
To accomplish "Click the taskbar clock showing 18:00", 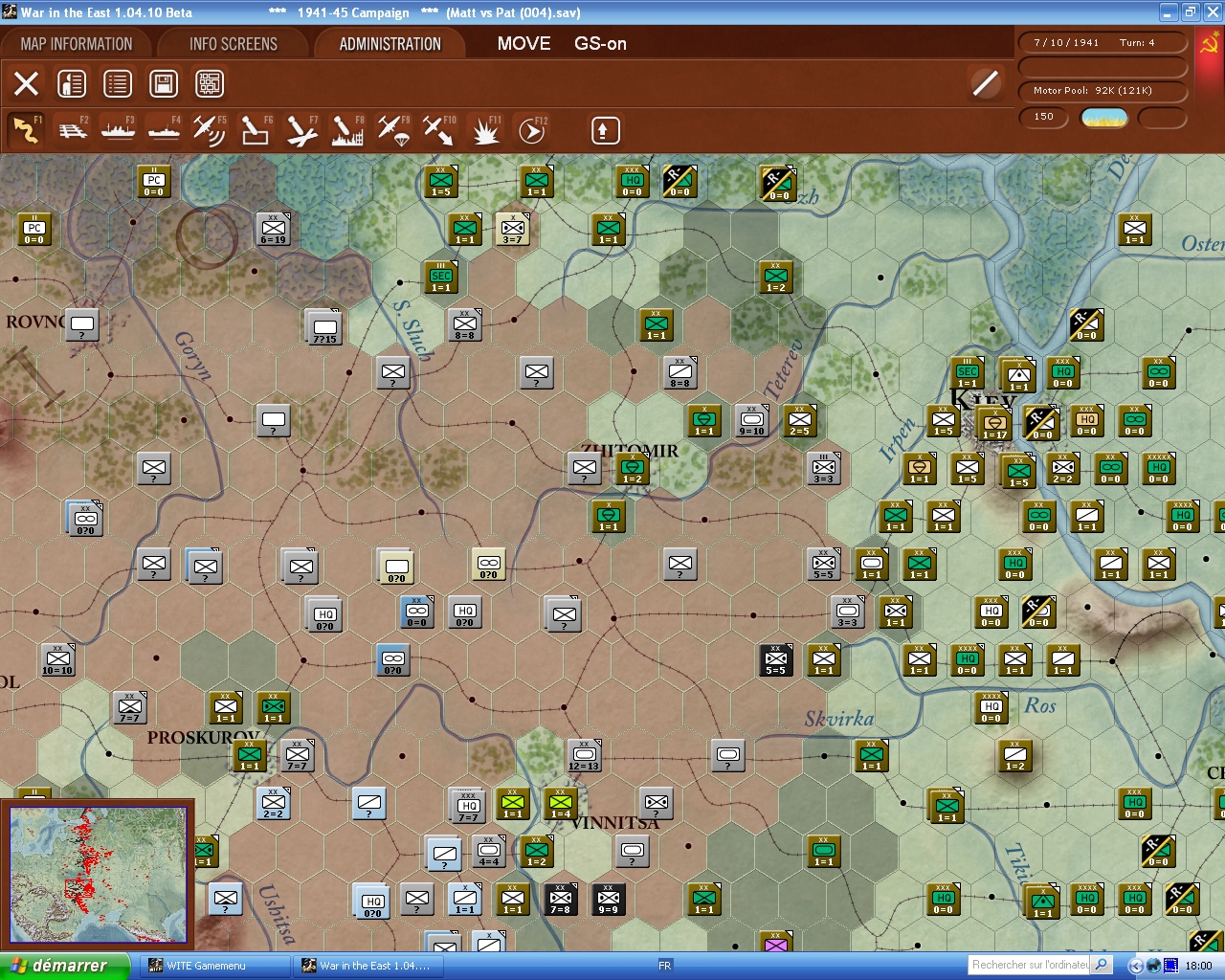I will pyautogui.click(x=1198, y=966).
